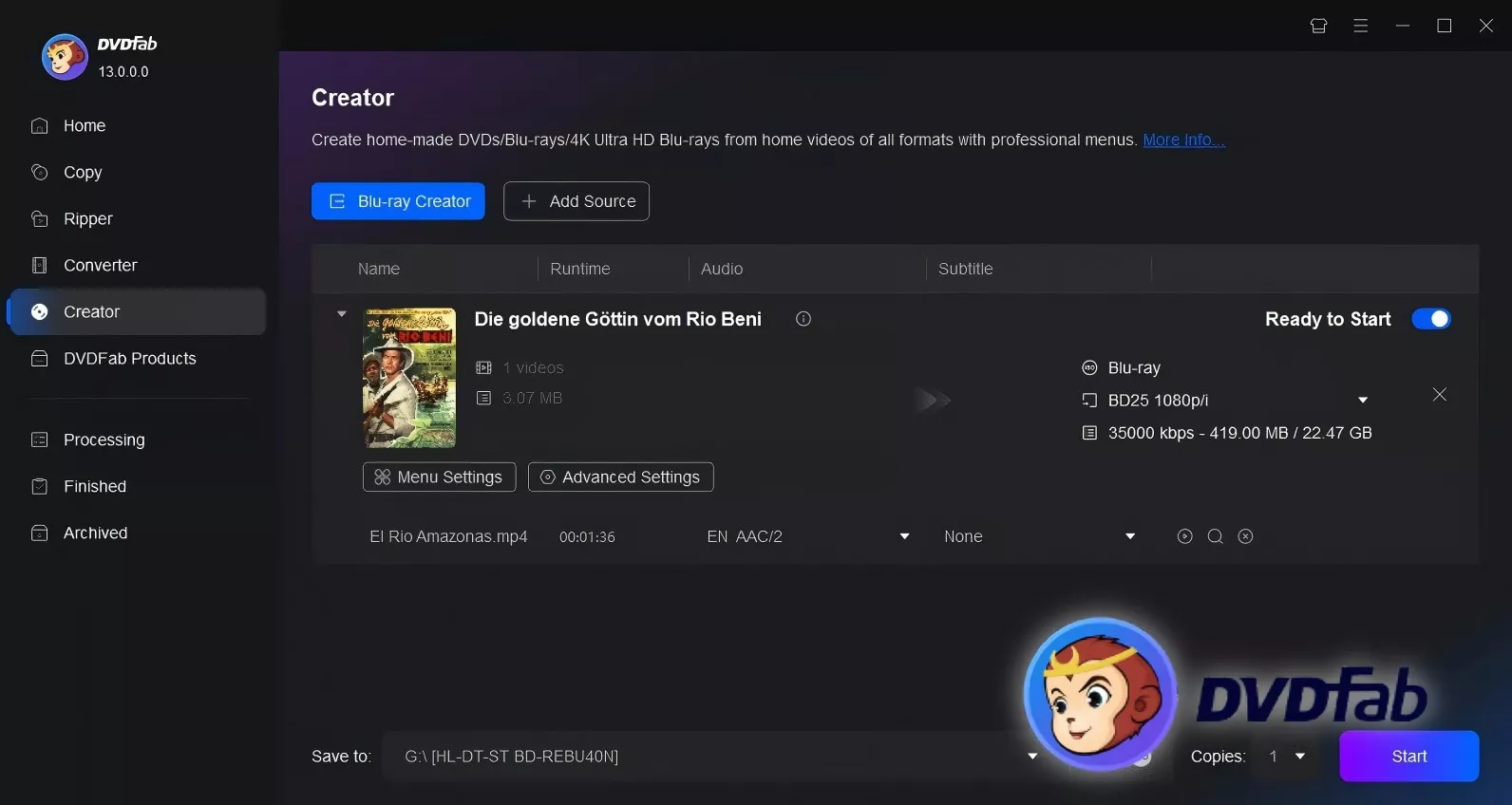
Task: Play preview of El Rio Amazonas.mp4
Action: coord(1184,536)
